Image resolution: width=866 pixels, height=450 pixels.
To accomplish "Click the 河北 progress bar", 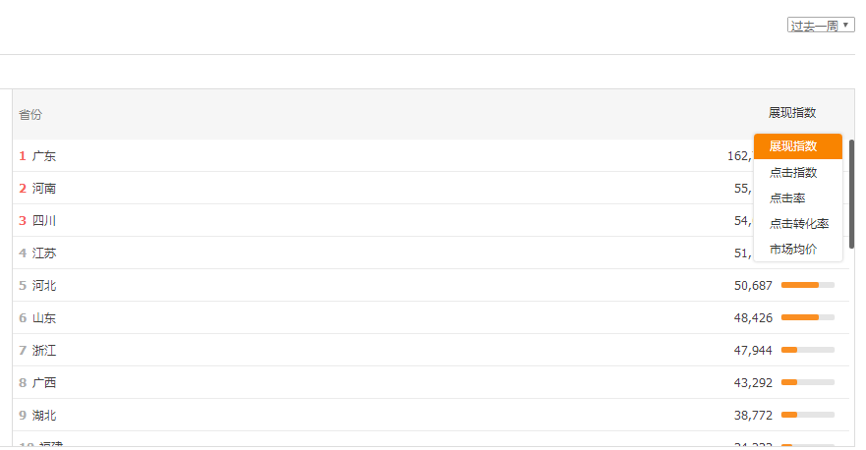I will (807, 286).
